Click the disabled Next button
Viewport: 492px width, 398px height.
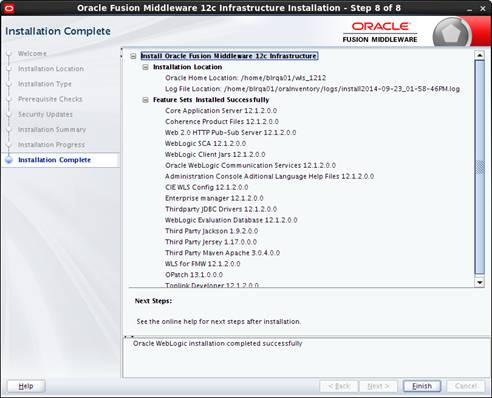(x=378, y=386)
